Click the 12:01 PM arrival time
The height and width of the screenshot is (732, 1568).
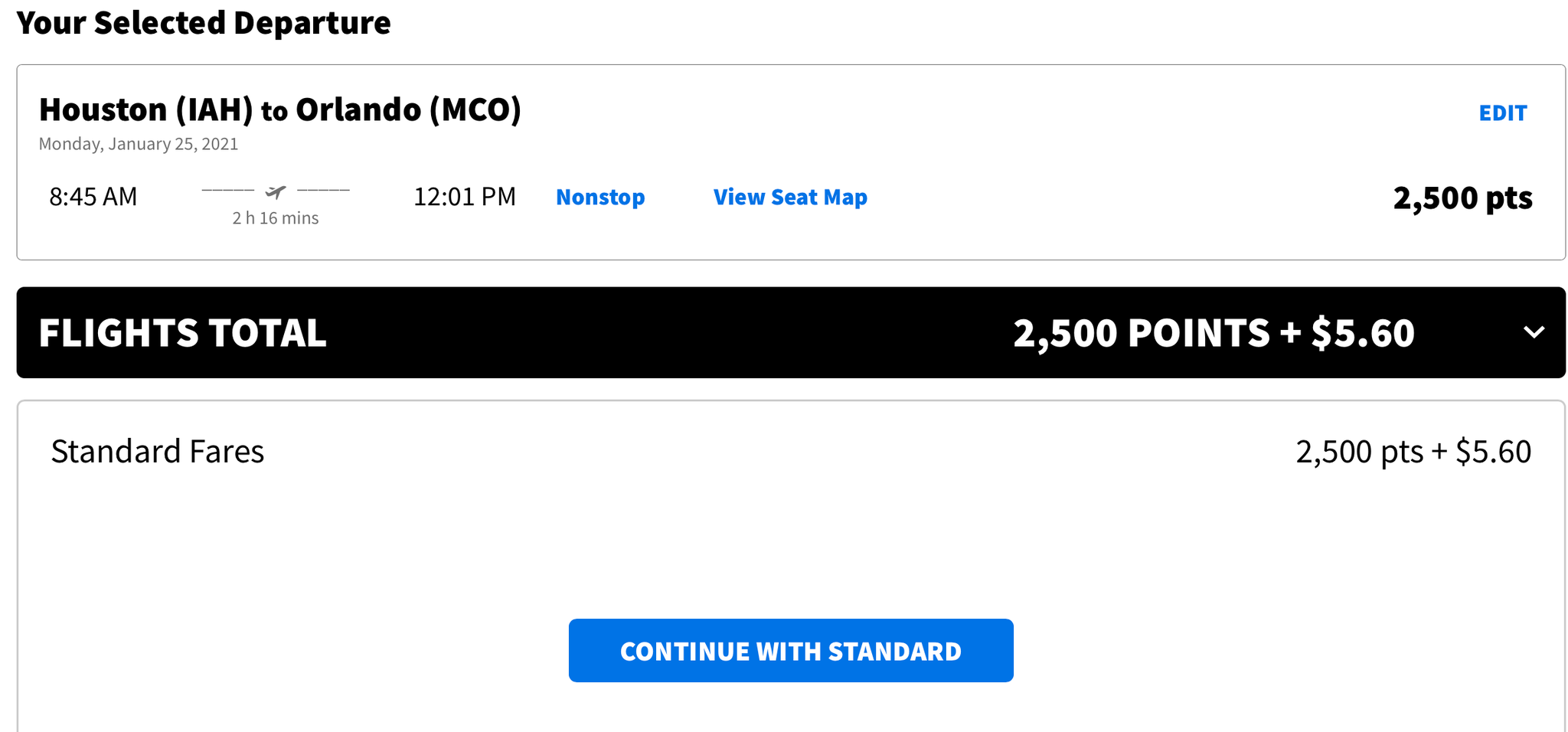coord(463,197)
